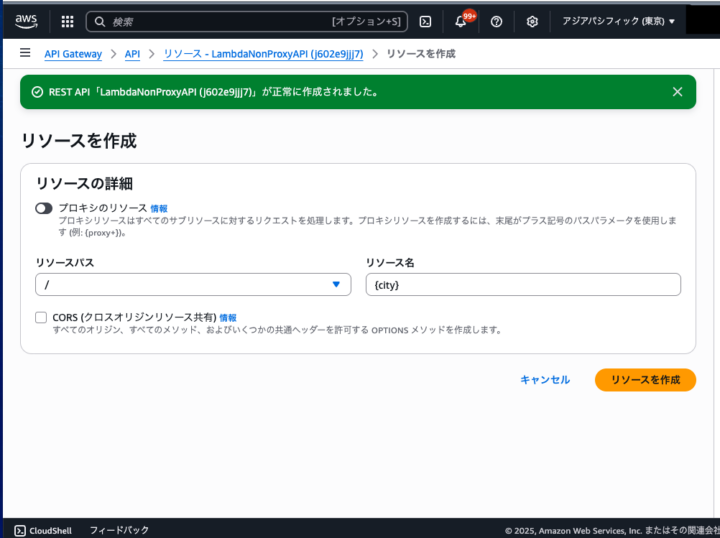Viewport: 720px width, 538px height.
Task: Open the settings gear icon
Action: pyautogui.click(x=532, y=21)
